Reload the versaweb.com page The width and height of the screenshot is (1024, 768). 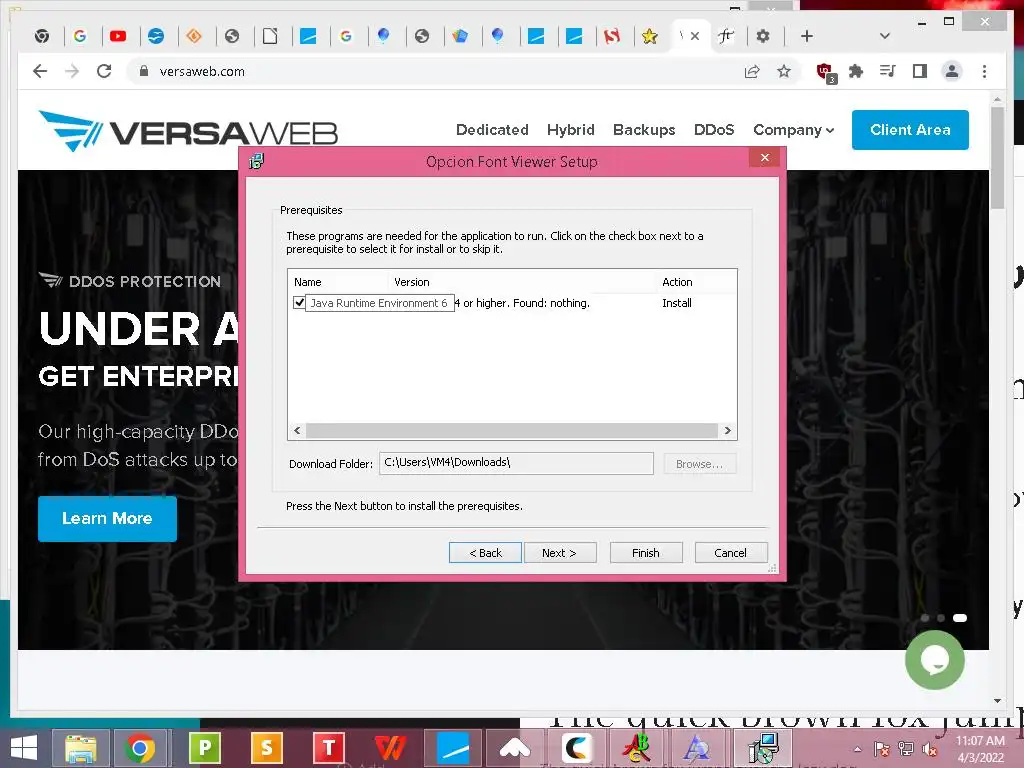pyautogui.click(x=104, y=71)
